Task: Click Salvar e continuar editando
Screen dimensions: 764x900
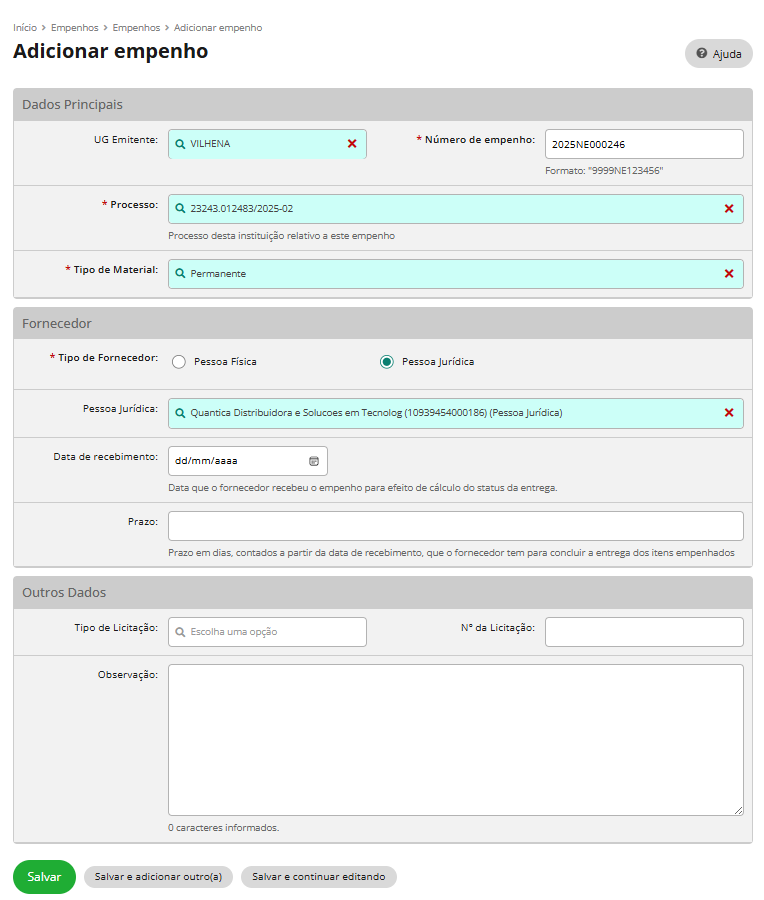Action: [318, 877]
